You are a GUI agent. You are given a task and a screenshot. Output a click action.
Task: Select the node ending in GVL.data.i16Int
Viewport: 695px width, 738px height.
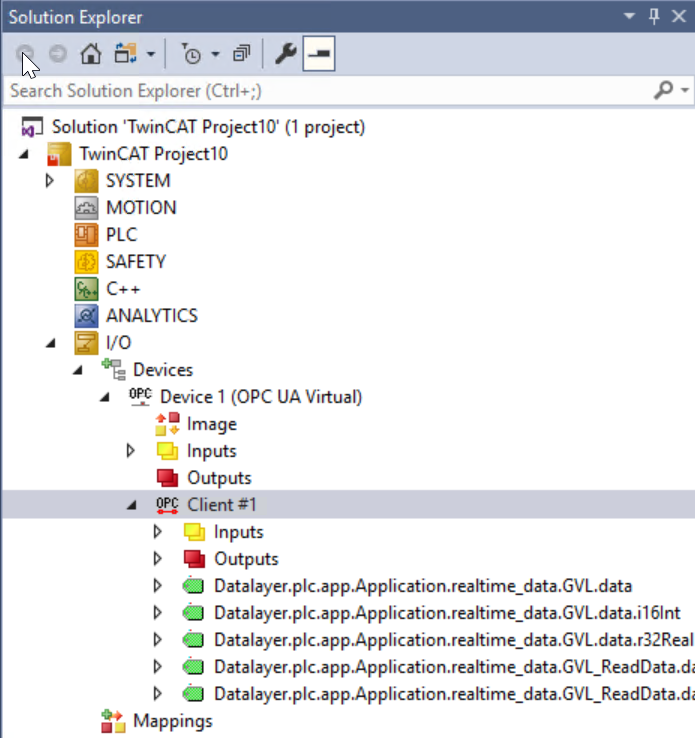[x=447, y=613]
